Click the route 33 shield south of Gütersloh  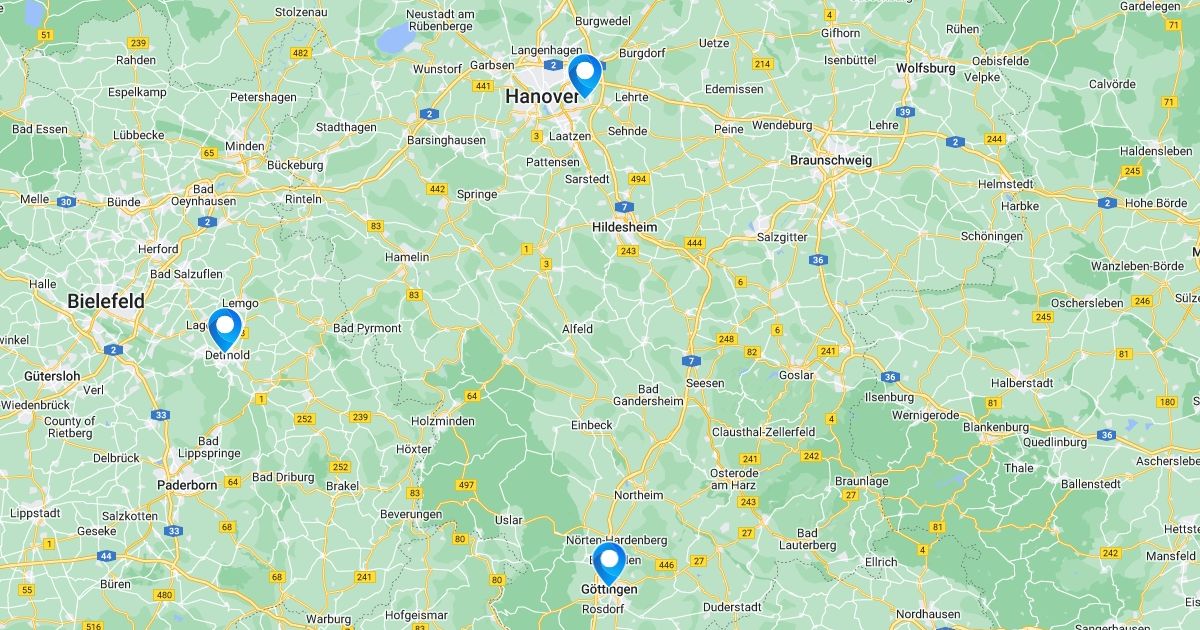[x=160, y=414]
